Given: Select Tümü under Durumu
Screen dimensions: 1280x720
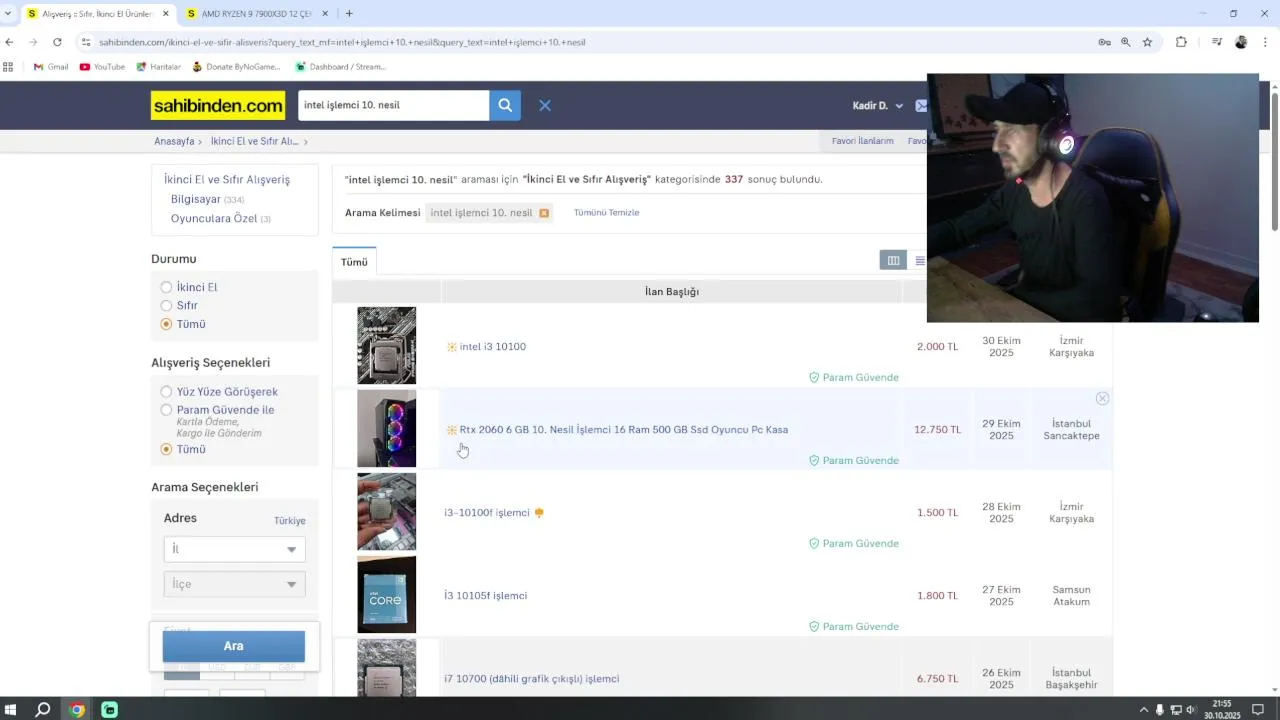Looking at the screenshot, I should (167, 324).
